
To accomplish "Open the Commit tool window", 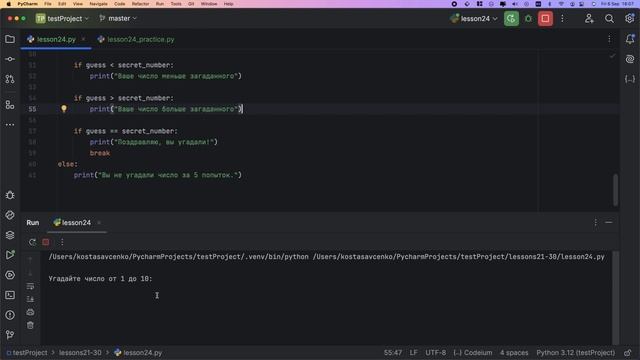I will 10,59.
